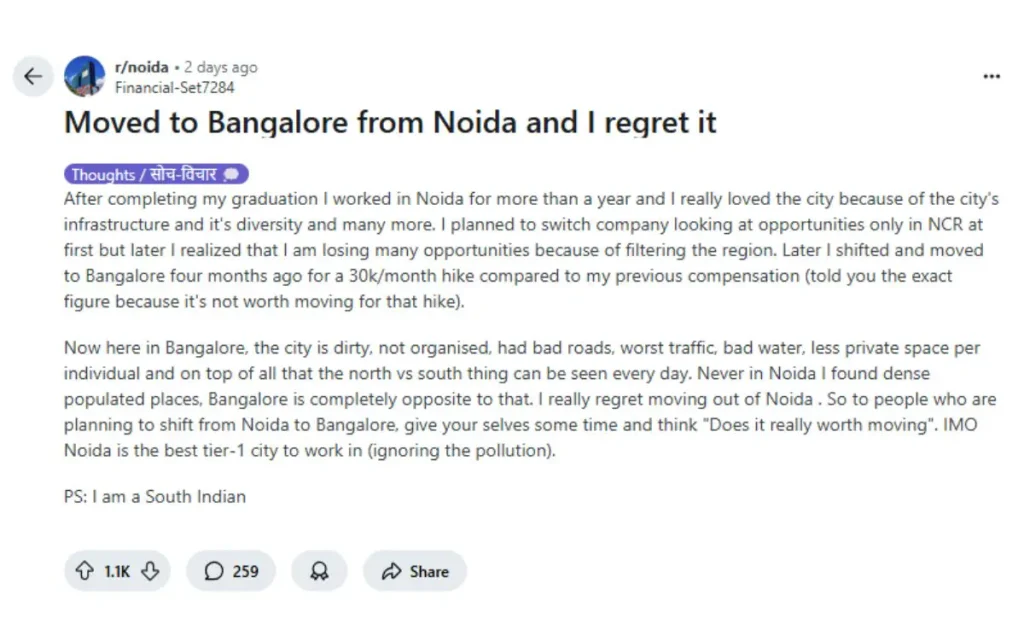This screenshot has width=1024, height=630.
Task: Click the comment bubble icon
Action: [x=214, y=571]
